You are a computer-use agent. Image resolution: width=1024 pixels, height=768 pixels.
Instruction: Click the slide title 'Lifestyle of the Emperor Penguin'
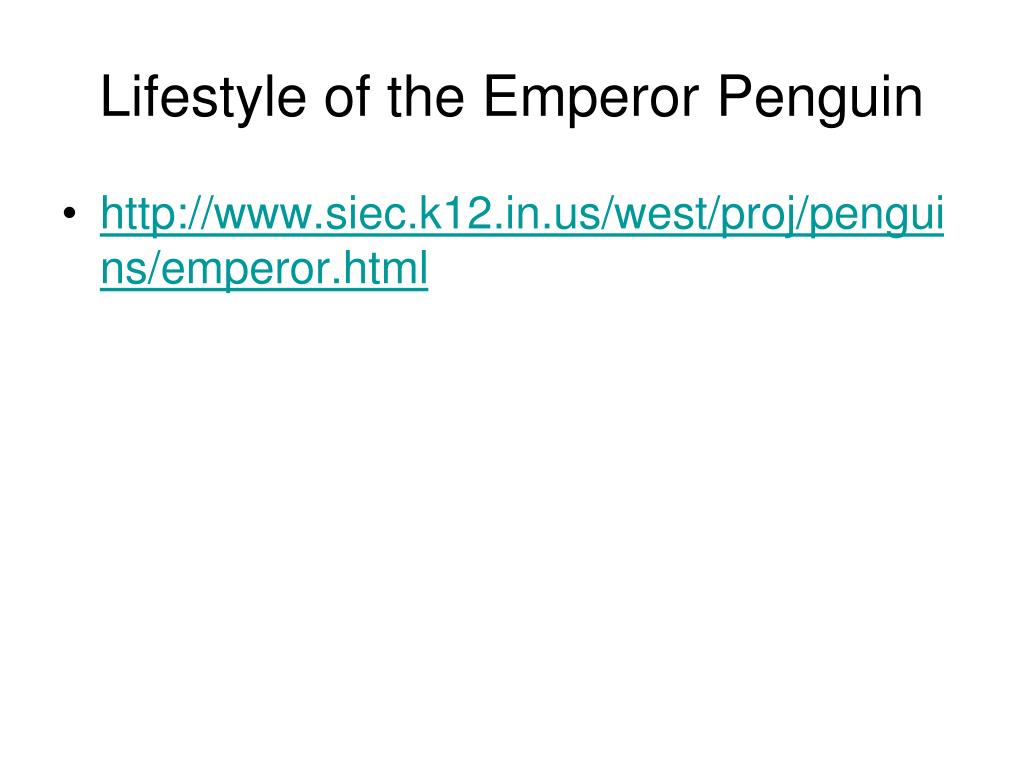[511, 97]
